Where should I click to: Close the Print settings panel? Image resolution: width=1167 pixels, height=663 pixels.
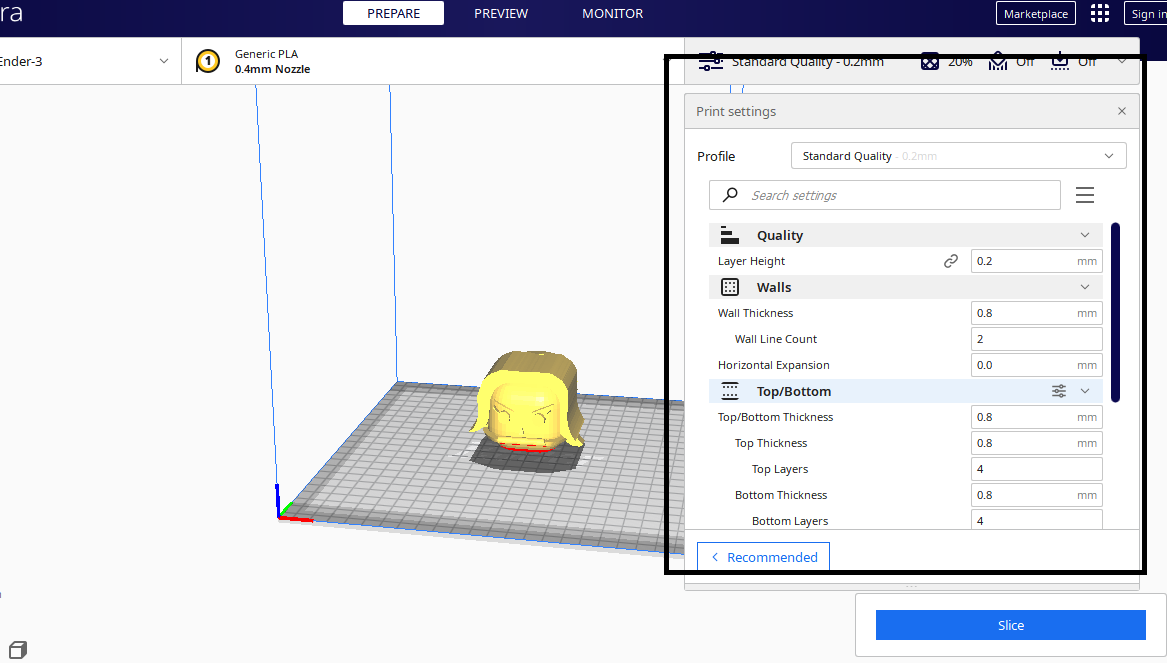(1122, 111)
